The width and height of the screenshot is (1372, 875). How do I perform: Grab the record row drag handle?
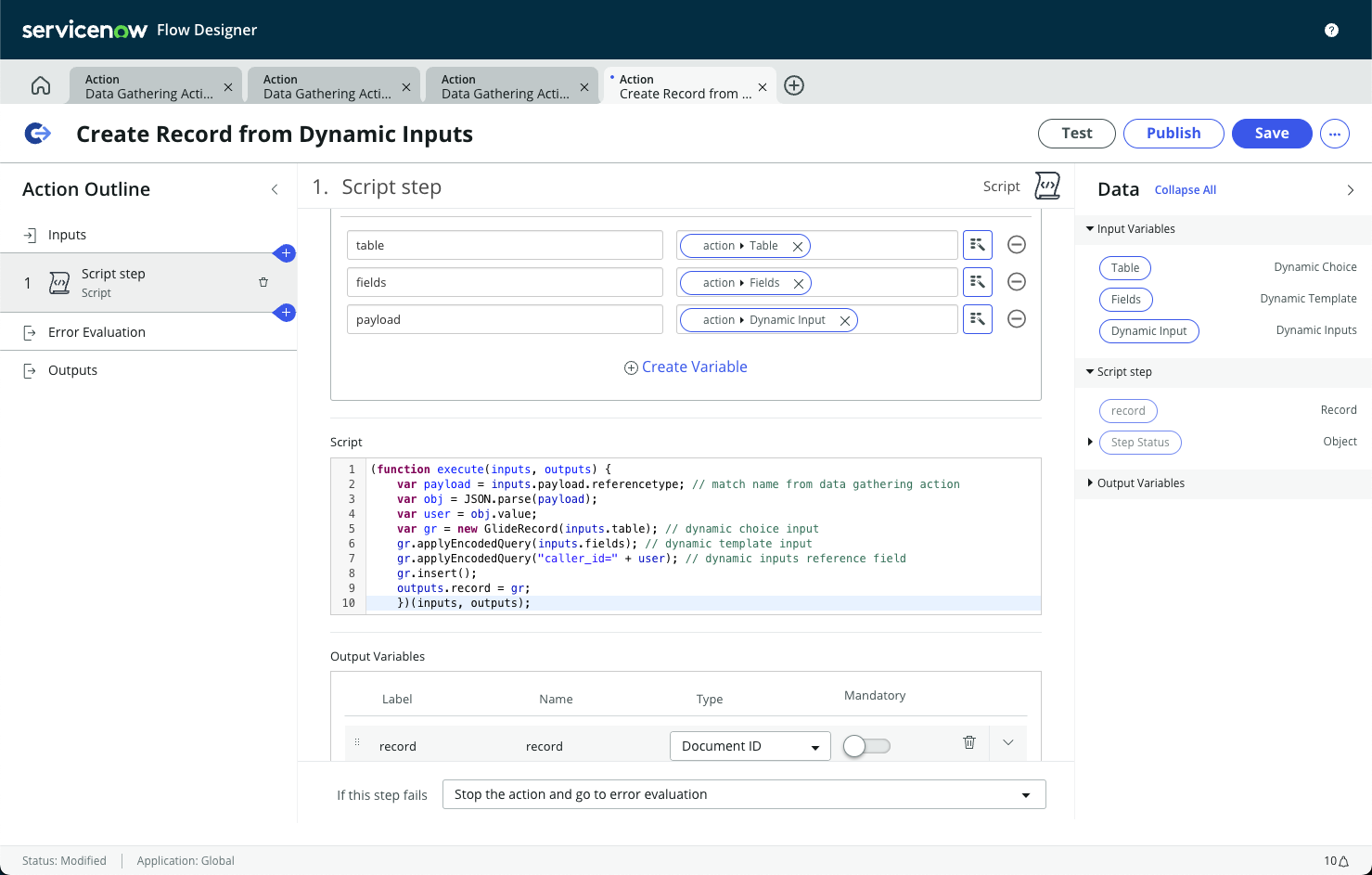pos(356,742)
